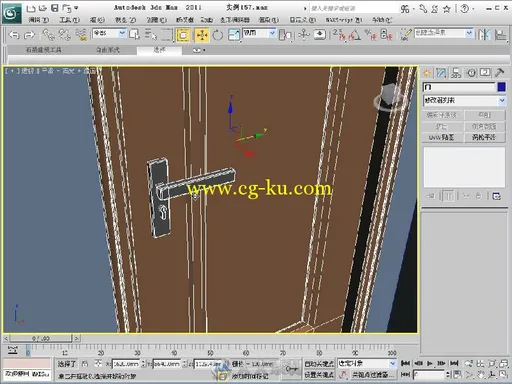This screenshot has height=384, width=512.
Task: Expand quick access toolbar customize arrow
Action: click(x=76, y=8)
